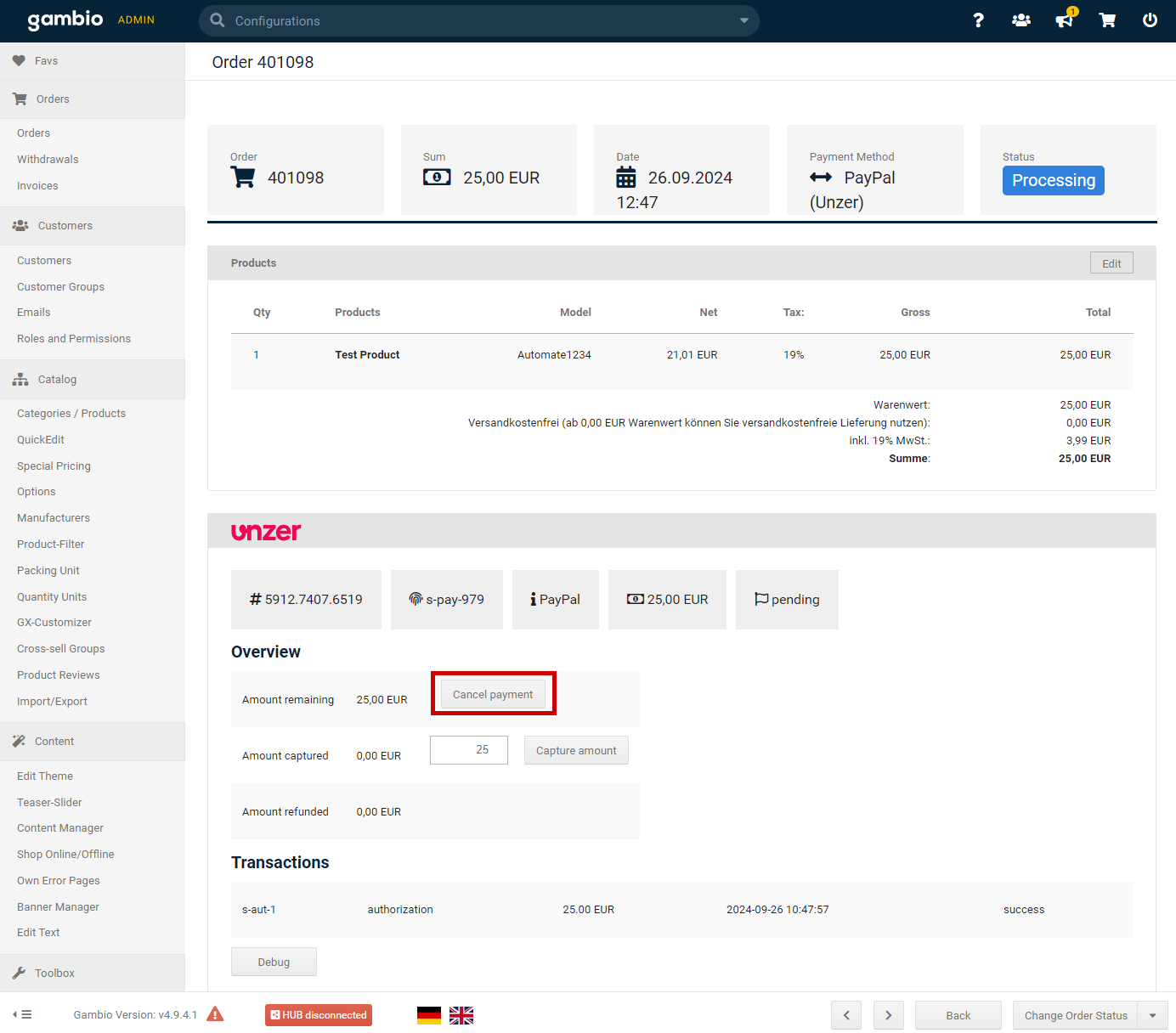Click the shop cart icon in header
This screenshot has width=1176, height=1033.
click(1107, 20)
